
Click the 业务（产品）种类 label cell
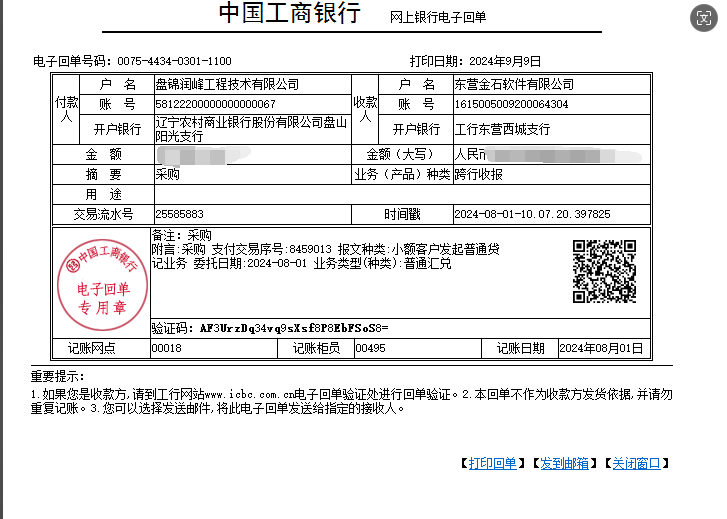402,174
